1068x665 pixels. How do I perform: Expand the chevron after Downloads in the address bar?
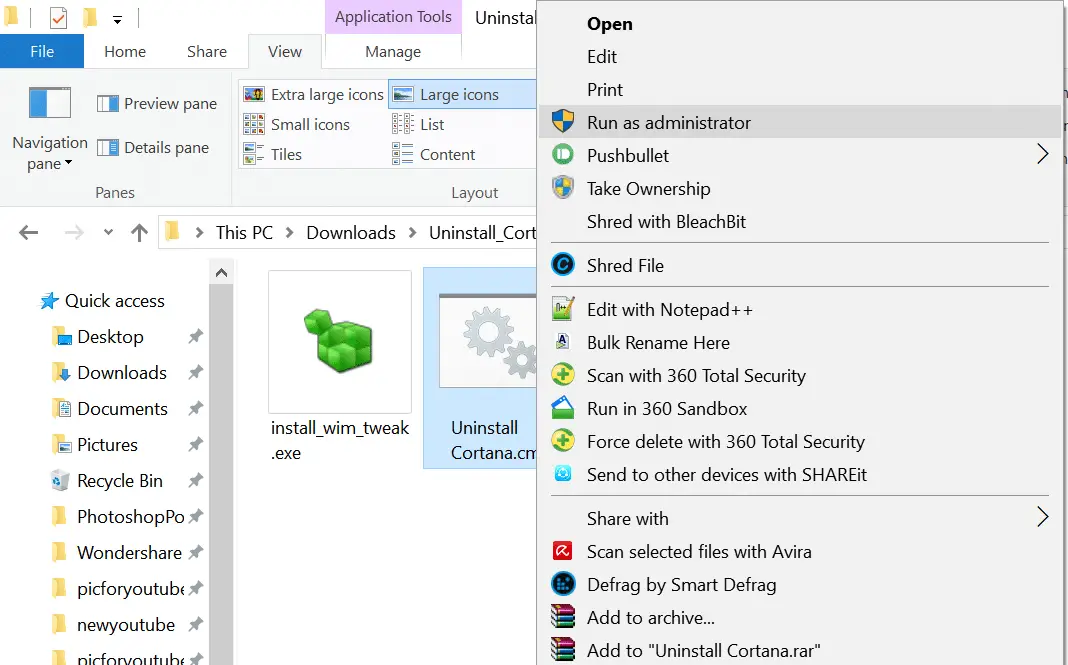point(412,233)
